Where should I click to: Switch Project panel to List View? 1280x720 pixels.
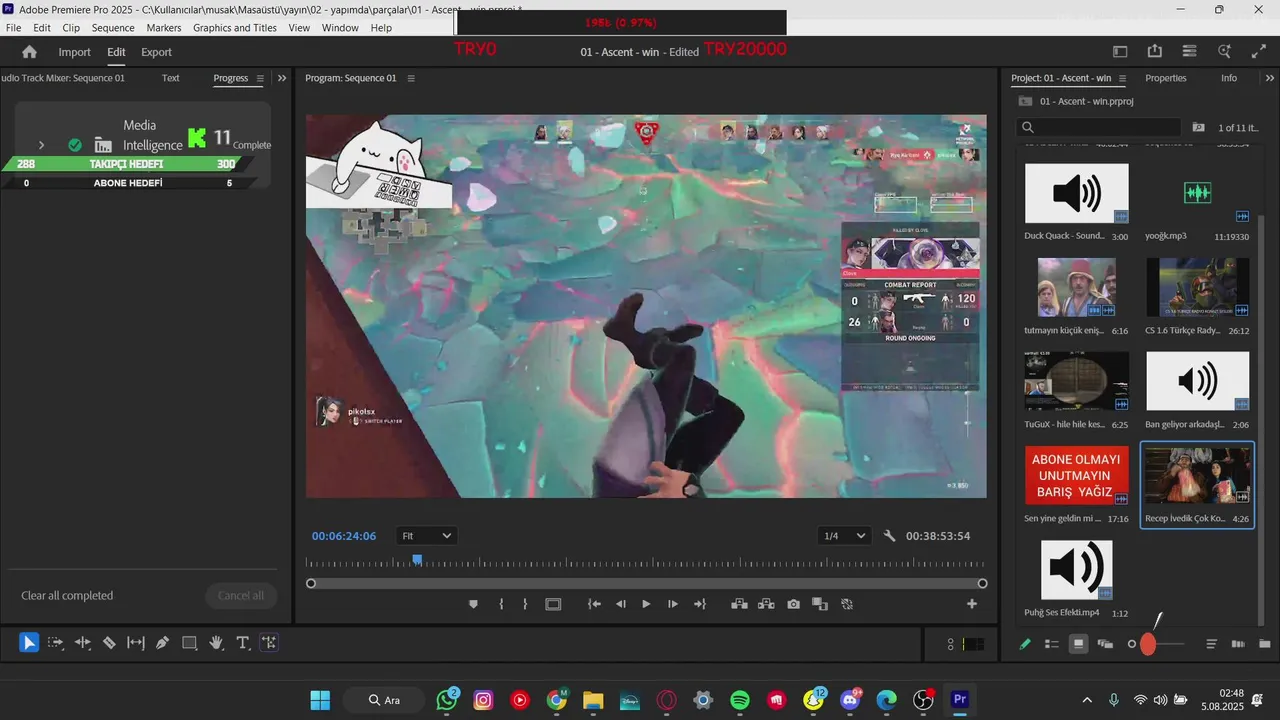click(1052, 644)
